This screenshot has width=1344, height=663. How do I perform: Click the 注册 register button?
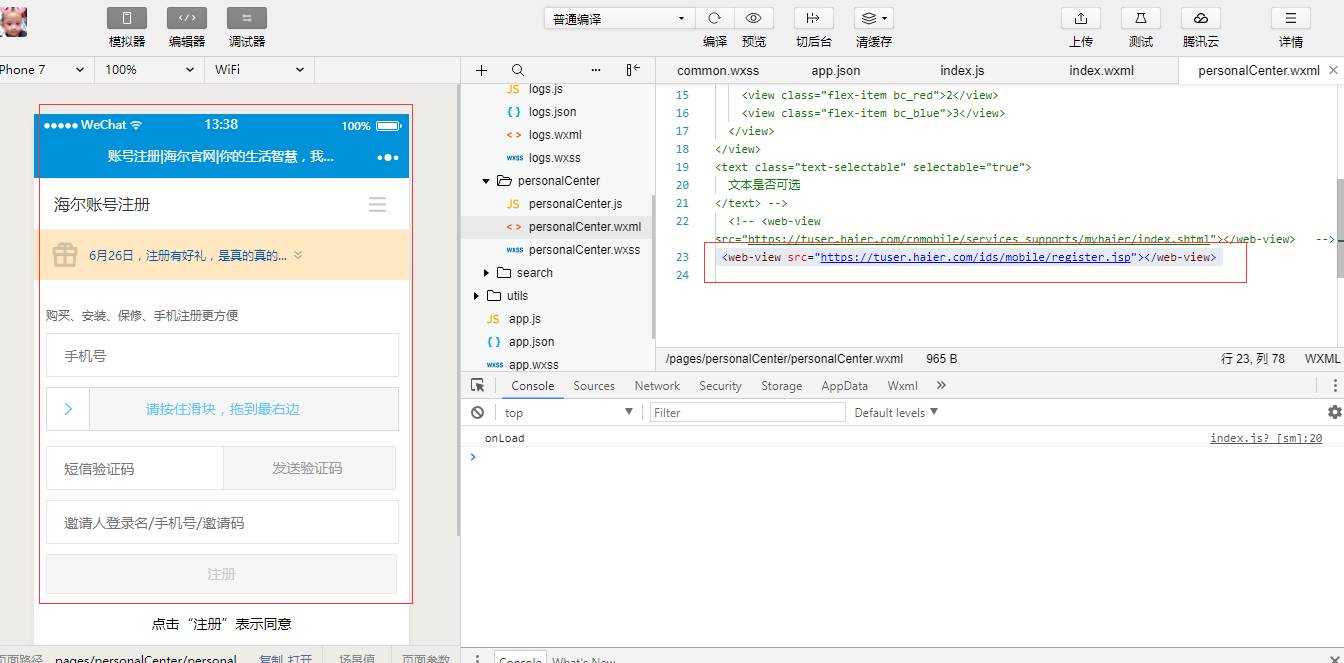click(221, 574)
